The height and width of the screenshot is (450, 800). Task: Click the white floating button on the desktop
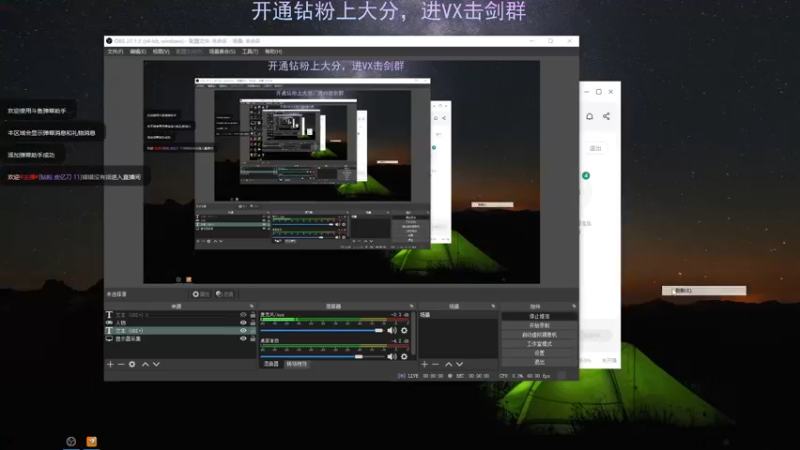(704, 290)
